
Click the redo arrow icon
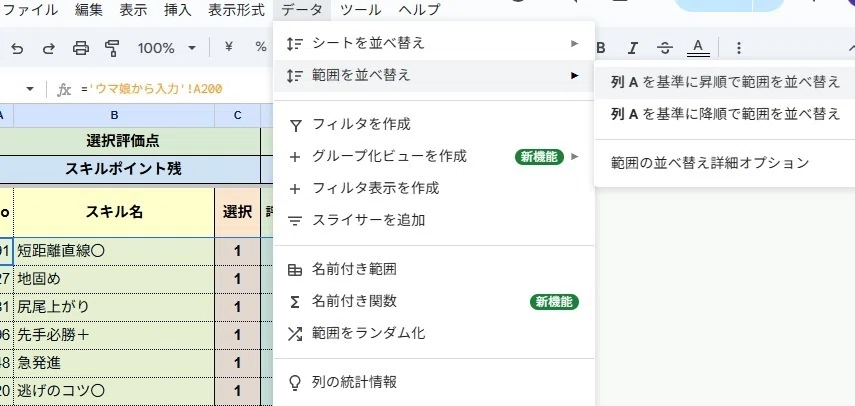(49, 49)
